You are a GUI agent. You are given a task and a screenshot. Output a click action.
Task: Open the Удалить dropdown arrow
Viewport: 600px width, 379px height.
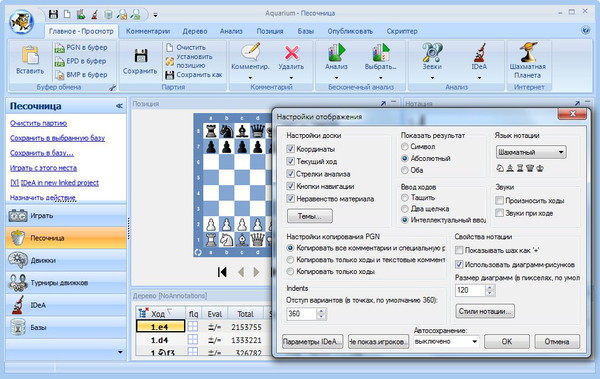(x=291, y=78)
